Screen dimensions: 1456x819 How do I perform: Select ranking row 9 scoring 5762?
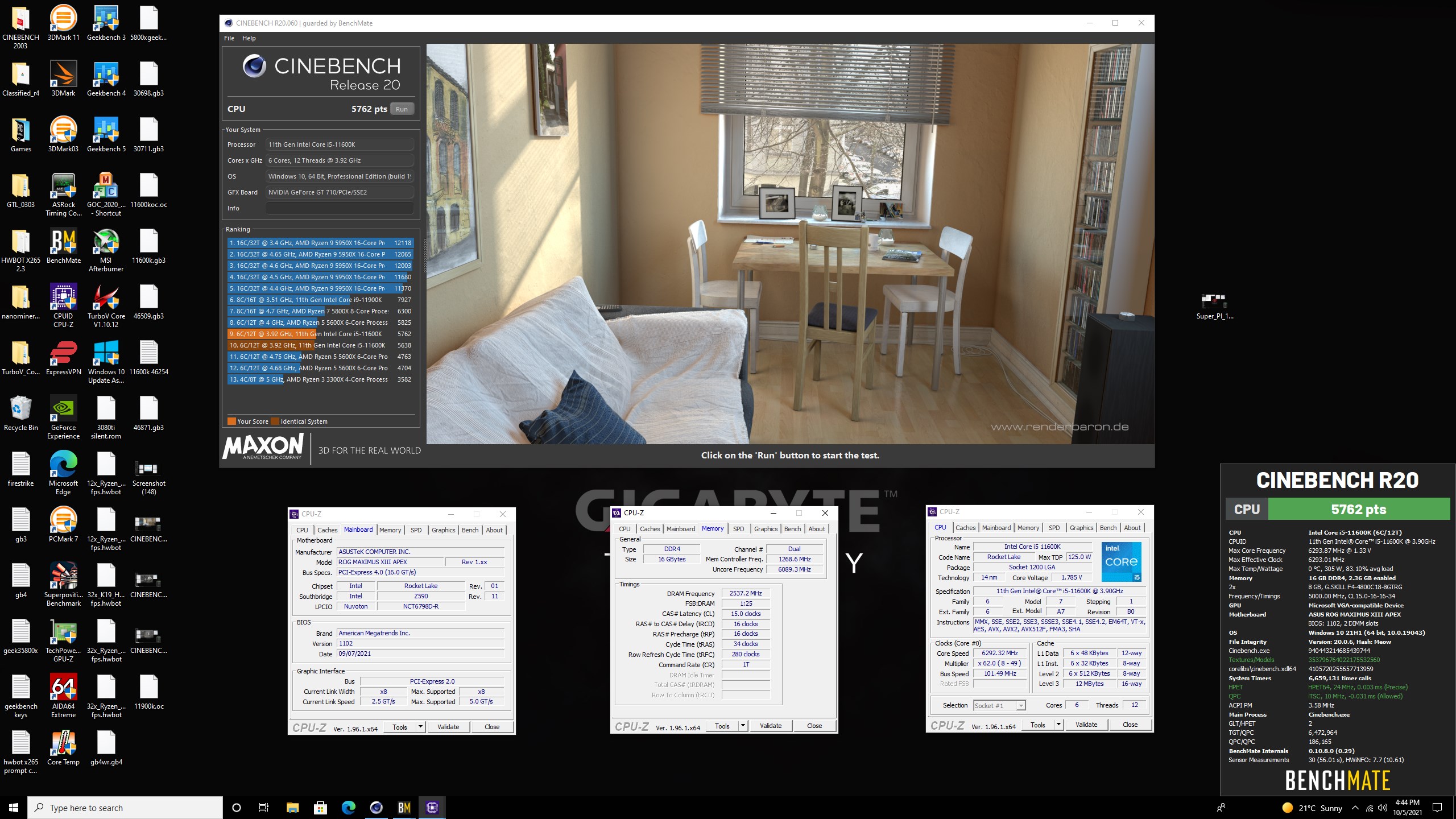[320, 334]
